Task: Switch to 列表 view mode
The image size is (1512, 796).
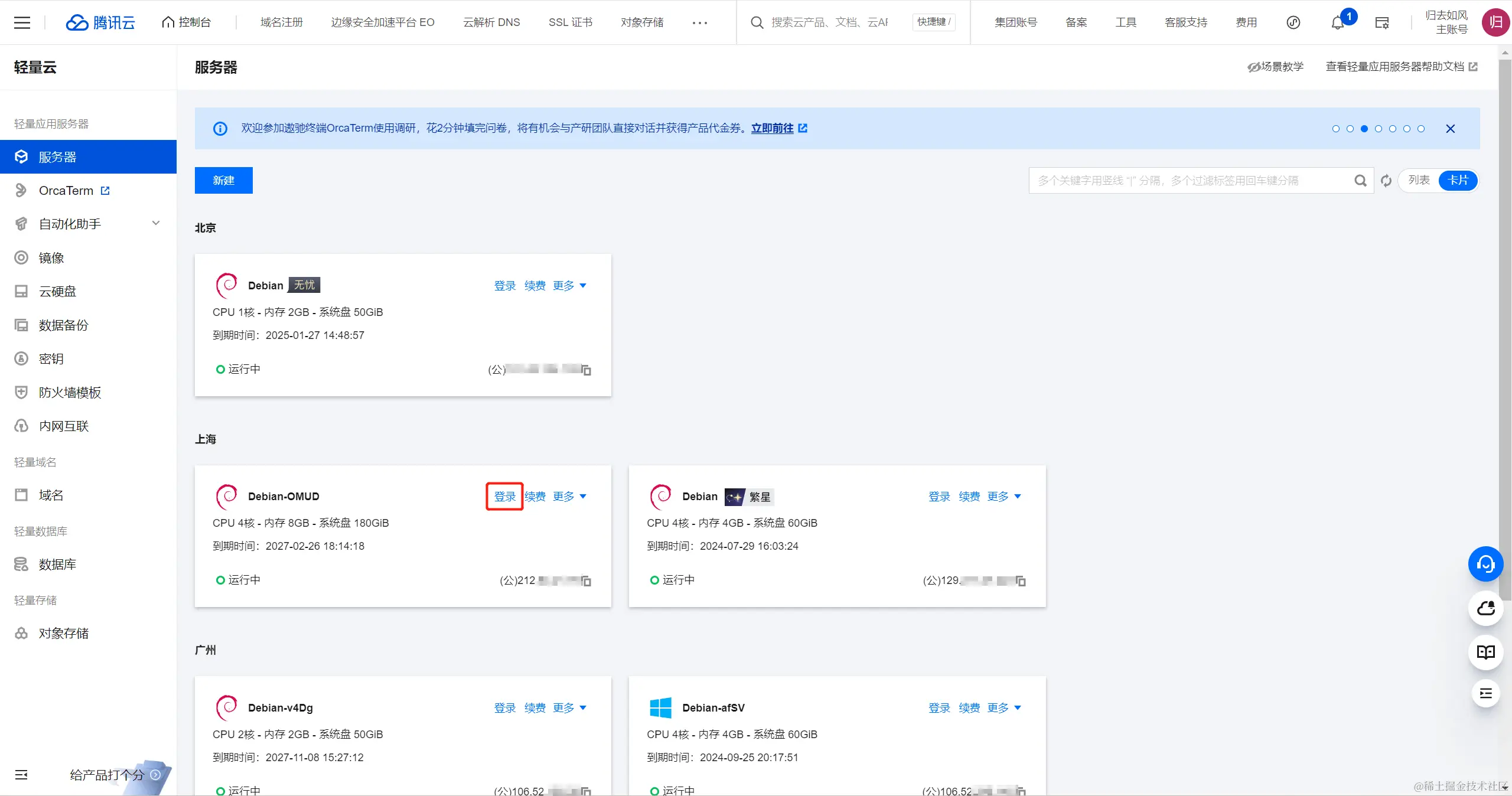Action: coord(1420,180)
